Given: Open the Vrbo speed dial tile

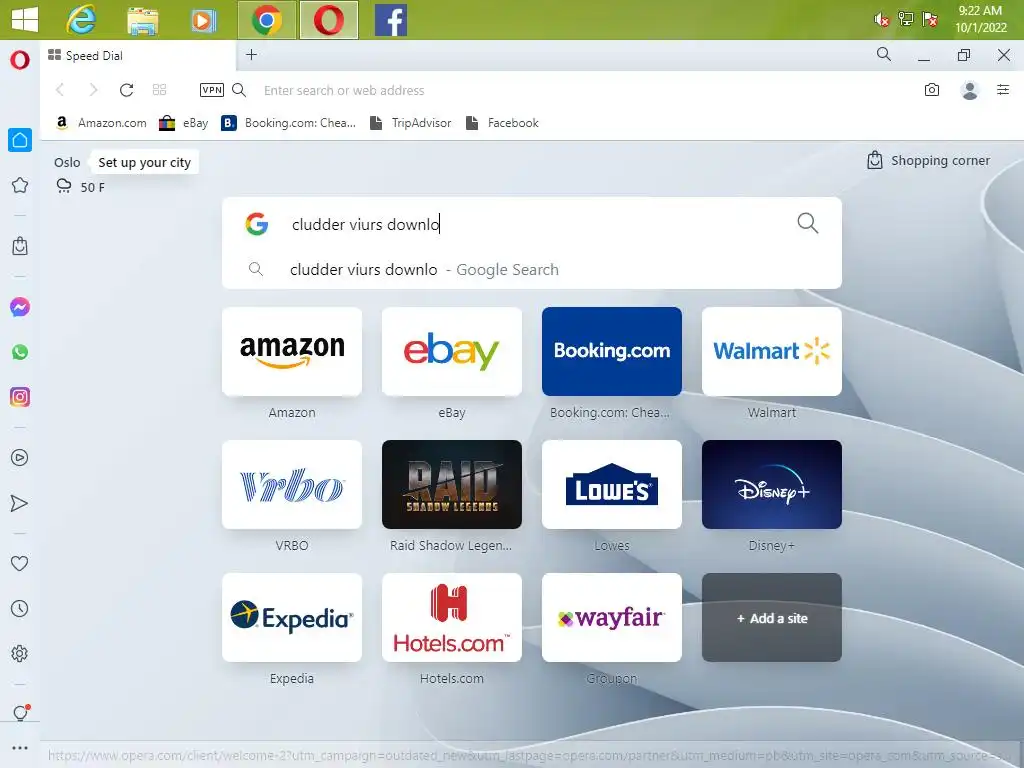Looking at the screenshot, I should tap(292, 485).
